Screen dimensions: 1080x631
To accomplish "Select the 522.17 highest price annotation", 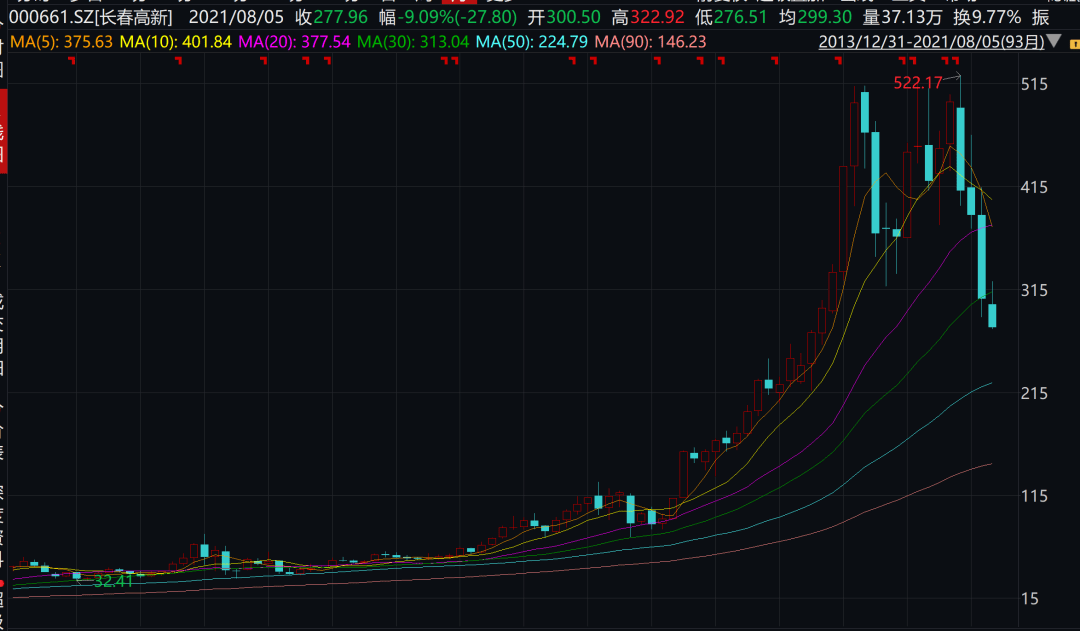I will tap(917, 83).
